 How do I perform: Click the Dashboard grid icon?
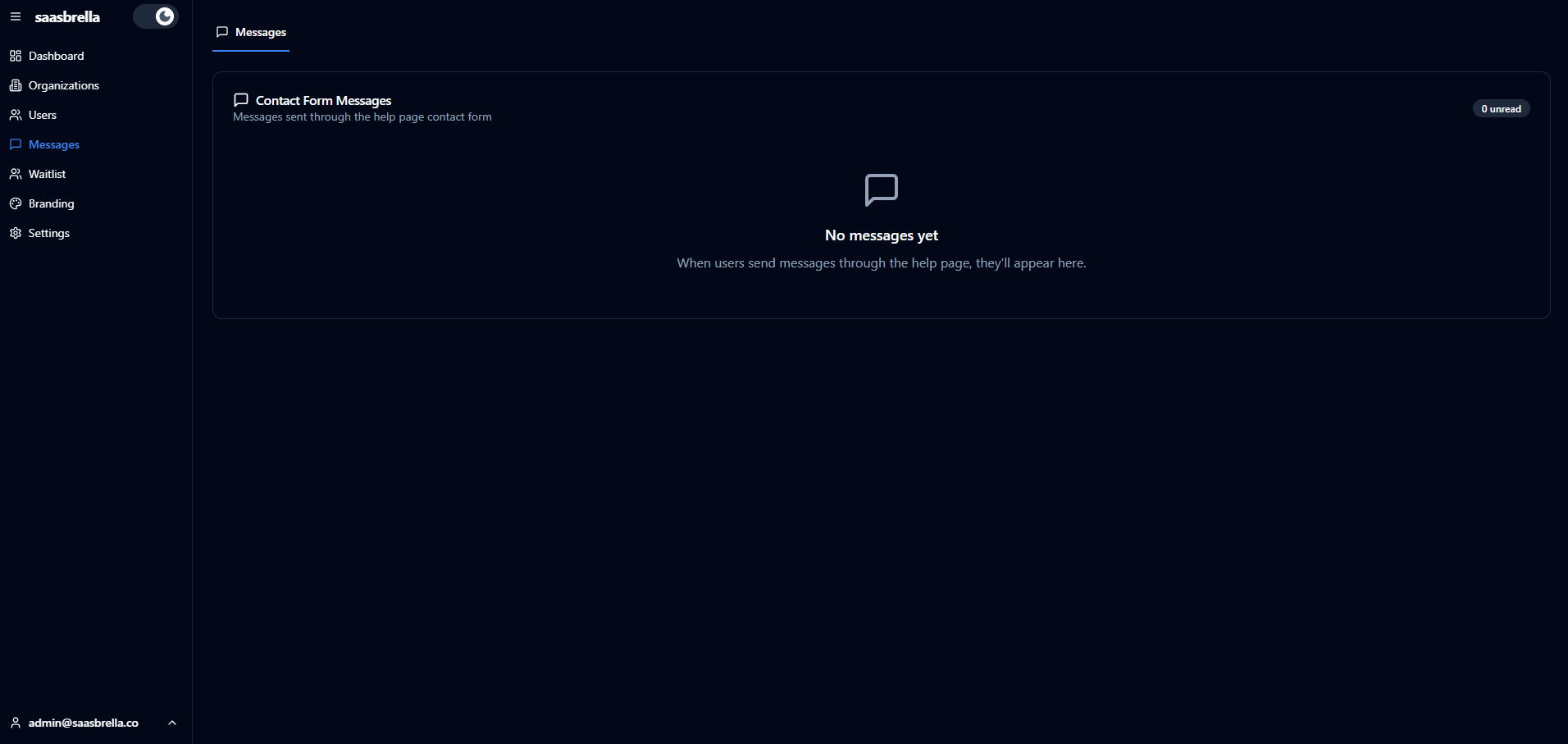click(16, 56)
